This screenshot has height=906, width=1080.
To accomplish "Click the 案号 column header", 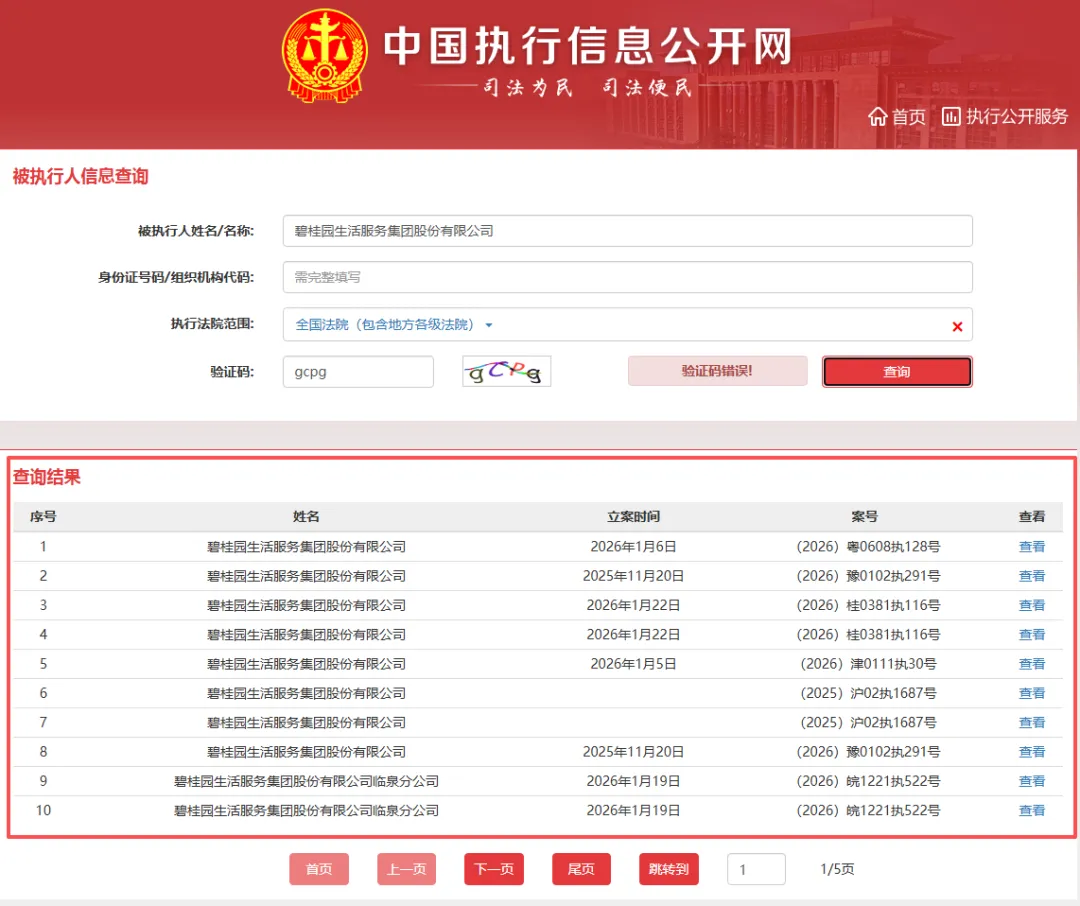I will pos(864,517).
